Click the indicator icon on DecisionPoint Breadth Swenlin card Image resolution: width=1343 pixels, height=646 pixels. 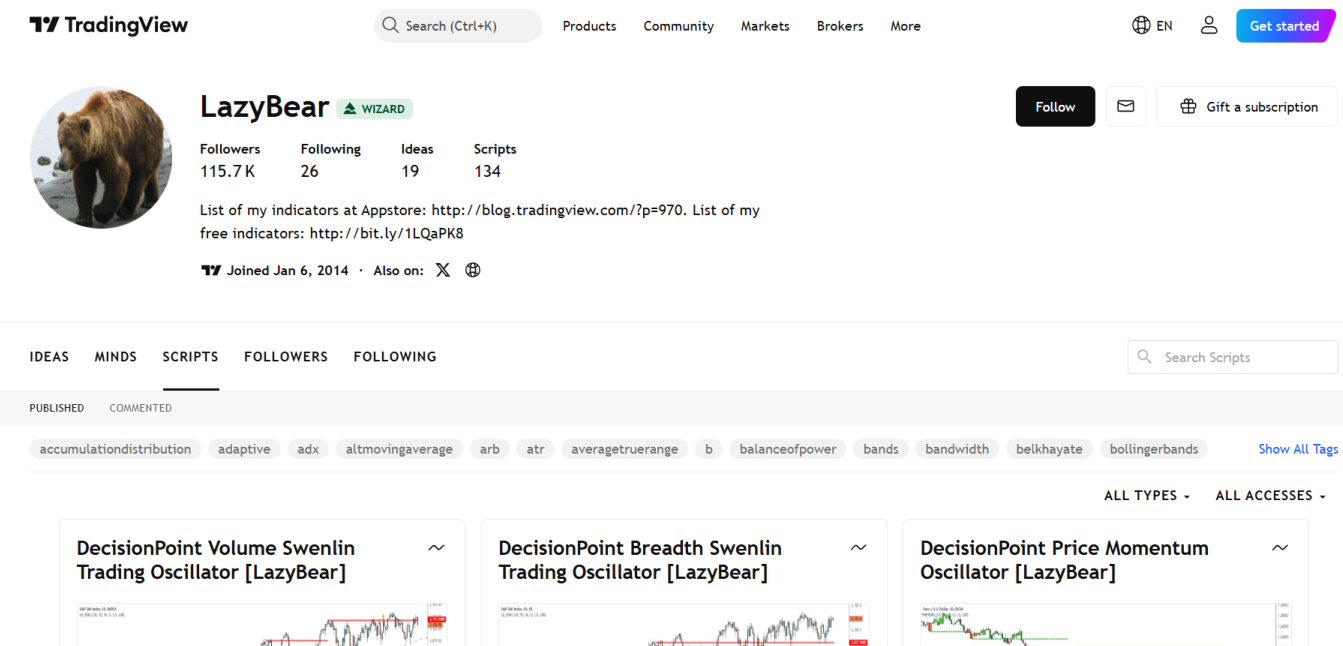point(858,548)
